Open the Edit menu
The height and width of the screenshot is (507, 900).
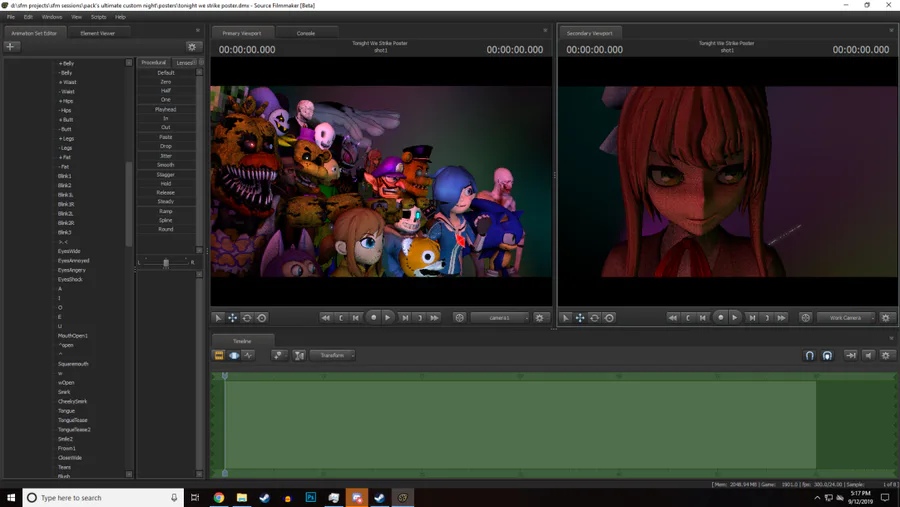28,17
